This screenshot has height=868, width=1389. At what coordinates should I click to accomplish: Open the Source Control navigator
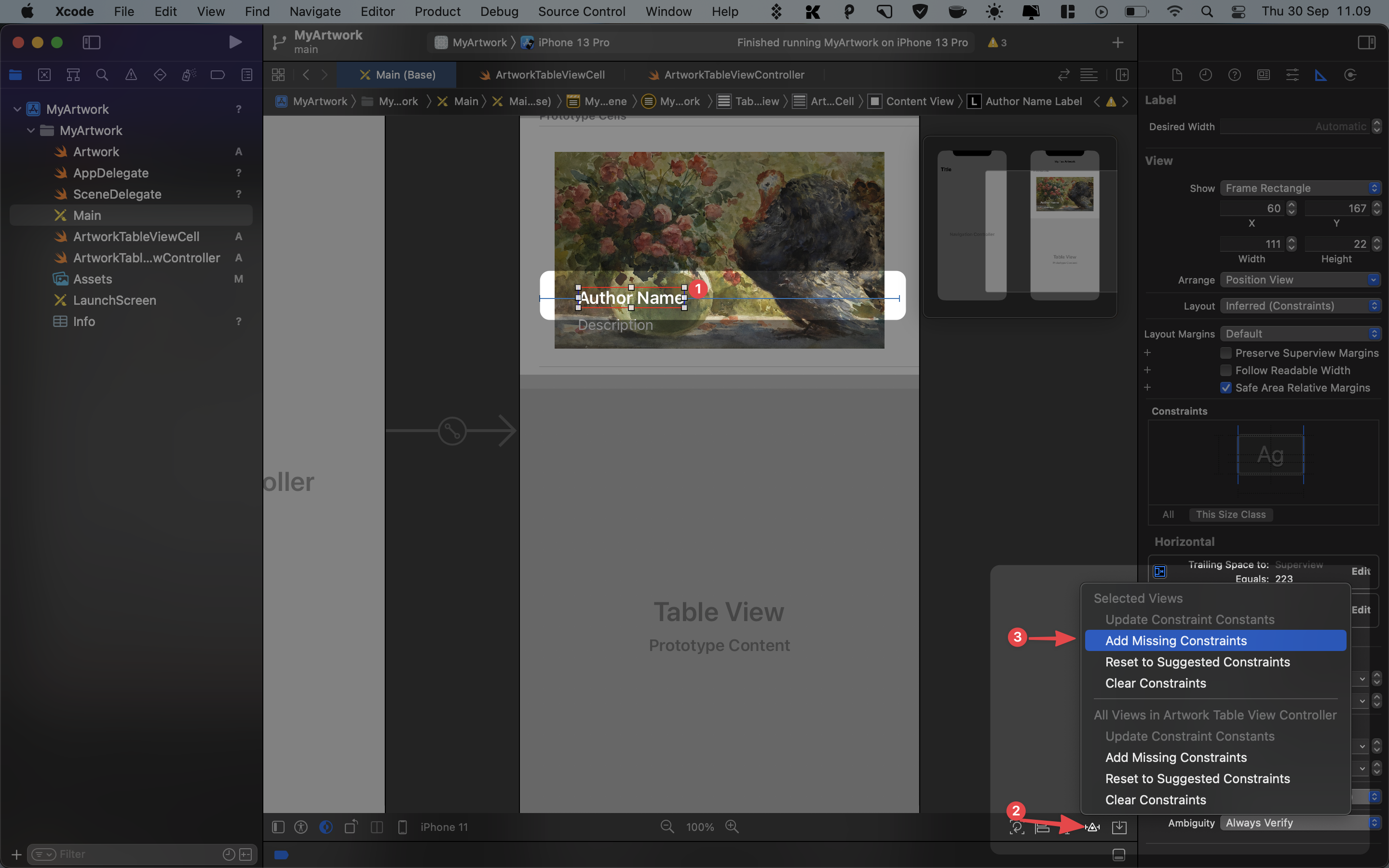point(44,75)
